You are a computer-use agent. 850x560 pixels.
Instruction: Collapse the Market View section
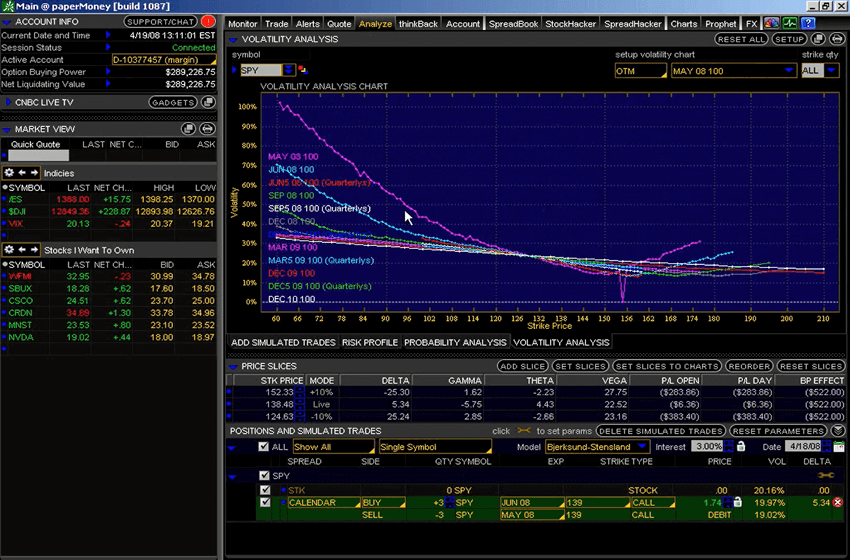(x=7, y=130)
